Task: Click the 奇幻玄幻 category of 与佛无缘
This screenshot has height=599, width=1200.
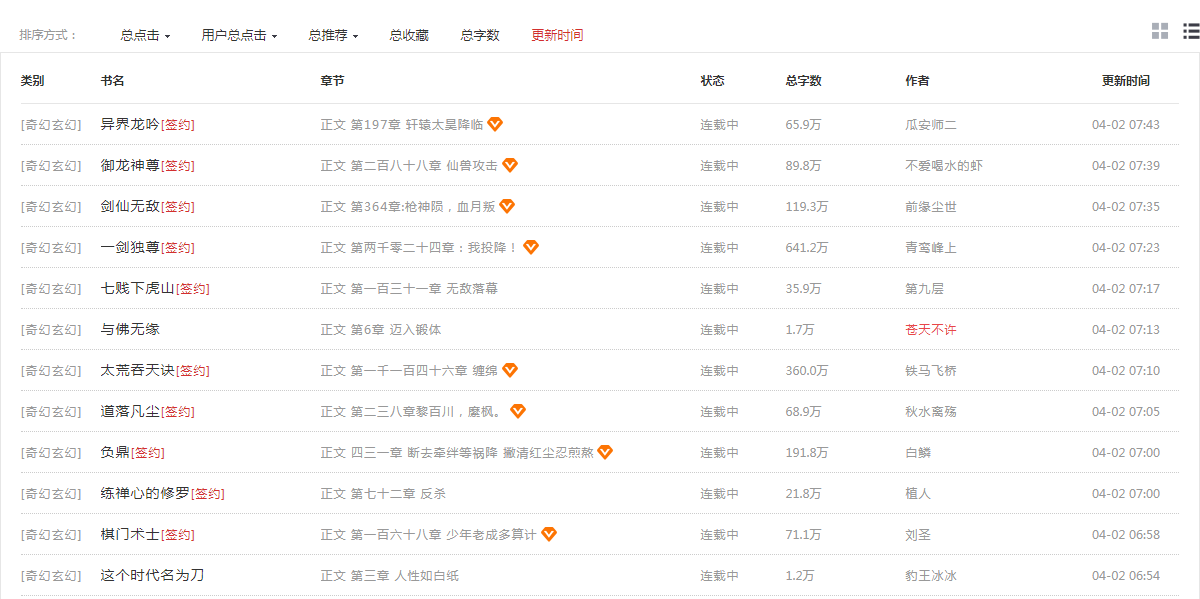Action: click(x=51, y=329)
